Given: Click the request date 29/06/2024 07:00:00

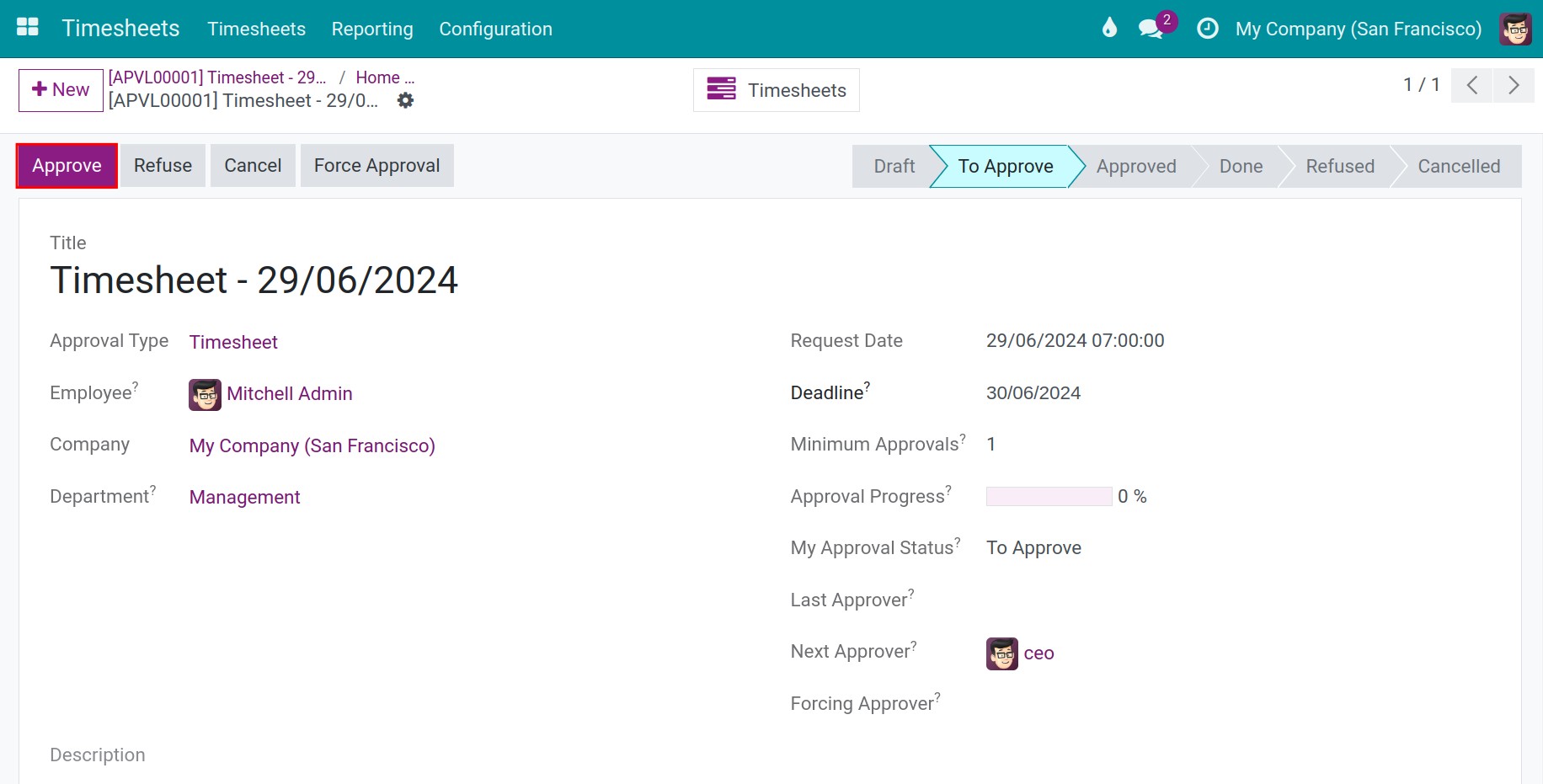Looking at the screenshot, I should (x=1075, y=341).
